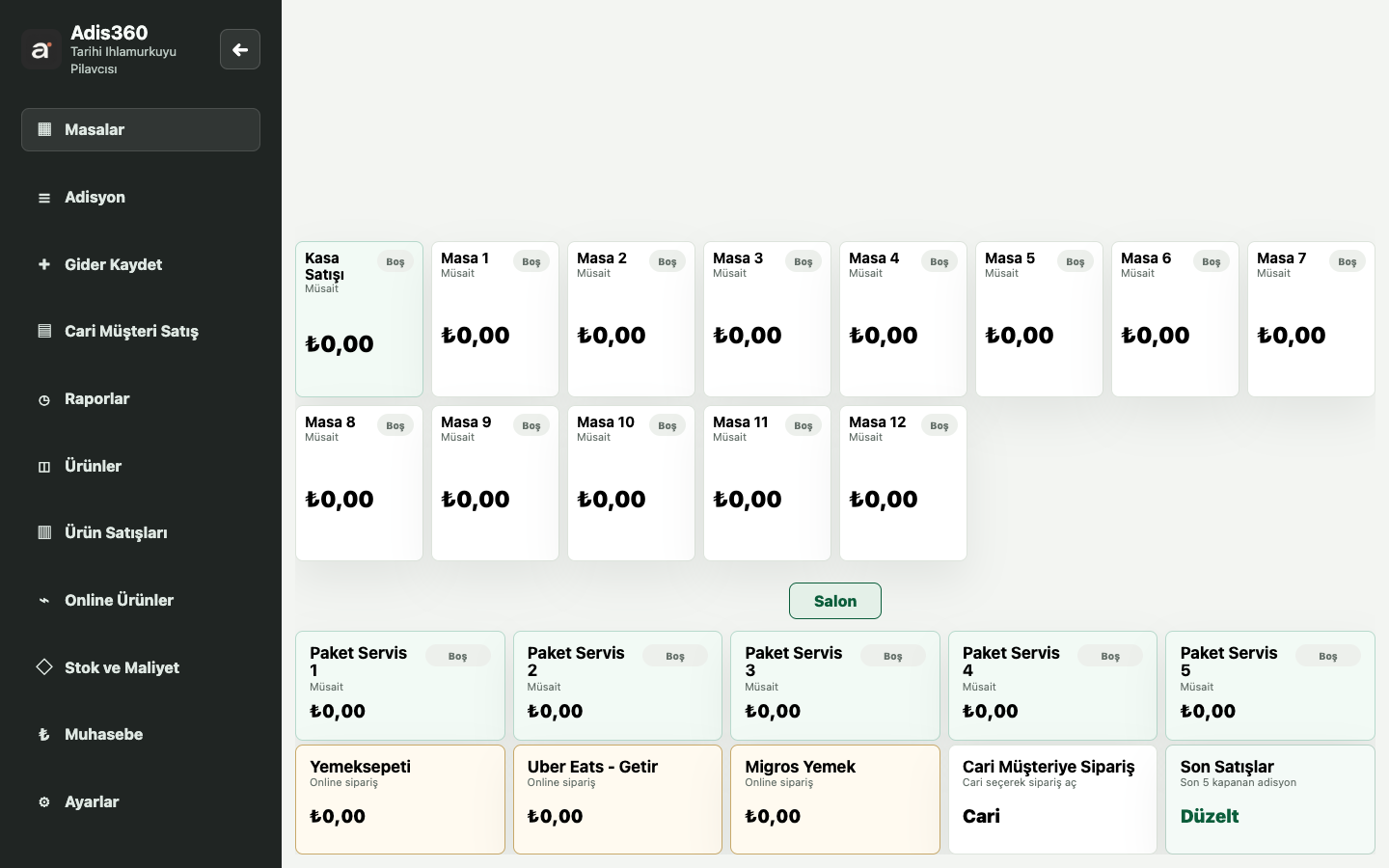Click the Adisyon list icon

coord(44,198)
